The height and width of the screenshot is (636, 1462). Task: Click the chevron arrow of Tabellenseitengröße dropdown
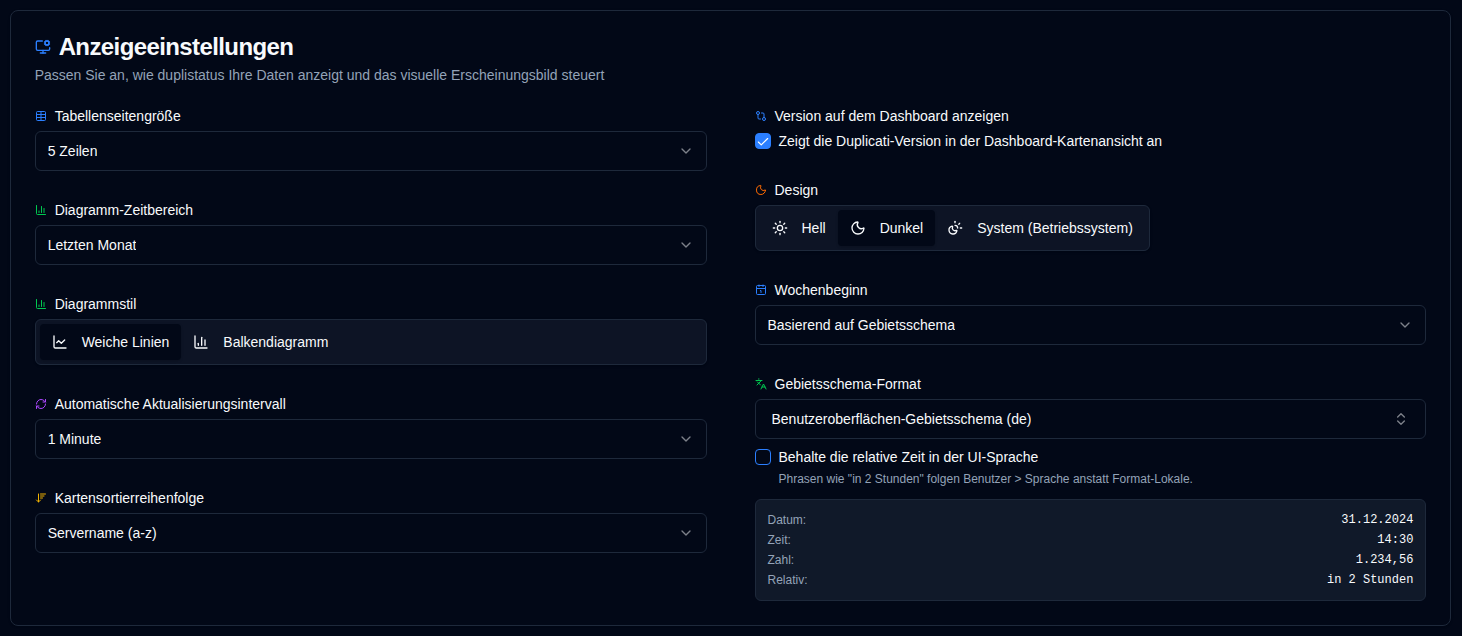tap(686, 151)
